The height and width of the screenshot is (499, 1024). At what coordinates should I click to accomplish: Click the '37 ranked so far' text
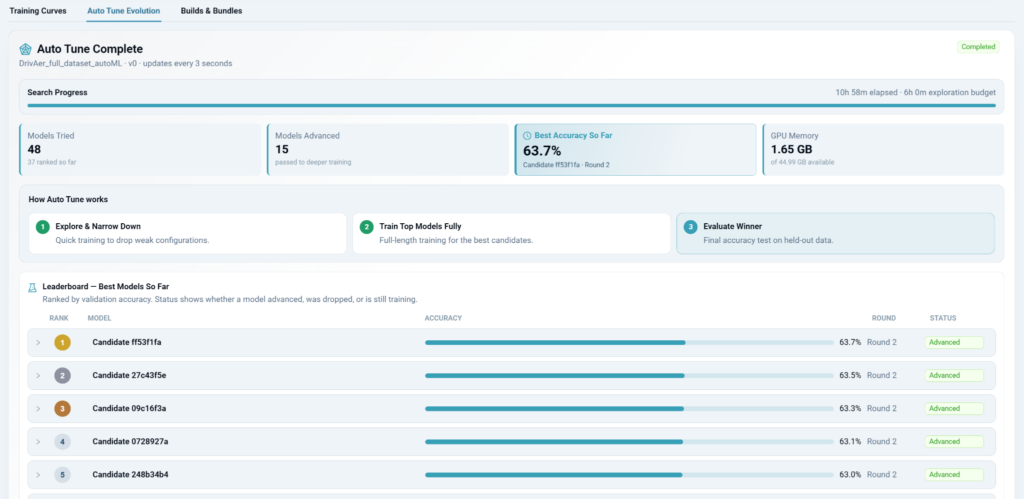coord(50,162)
